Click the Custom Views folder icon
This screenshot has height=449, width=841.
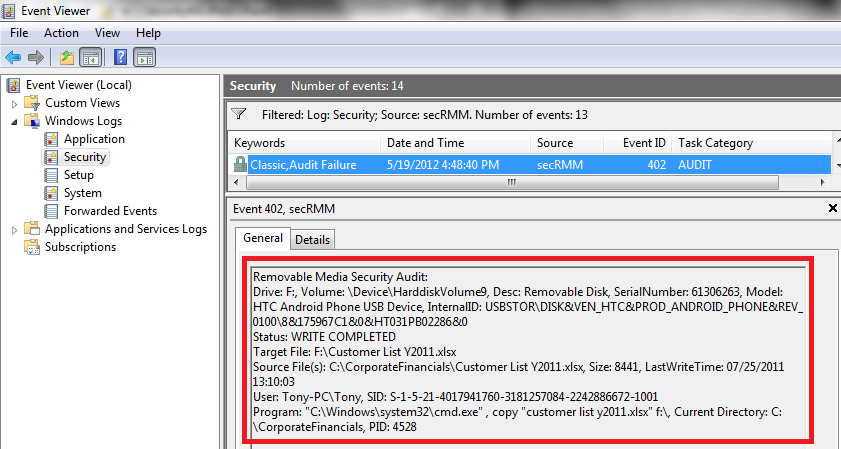point(32,102)
